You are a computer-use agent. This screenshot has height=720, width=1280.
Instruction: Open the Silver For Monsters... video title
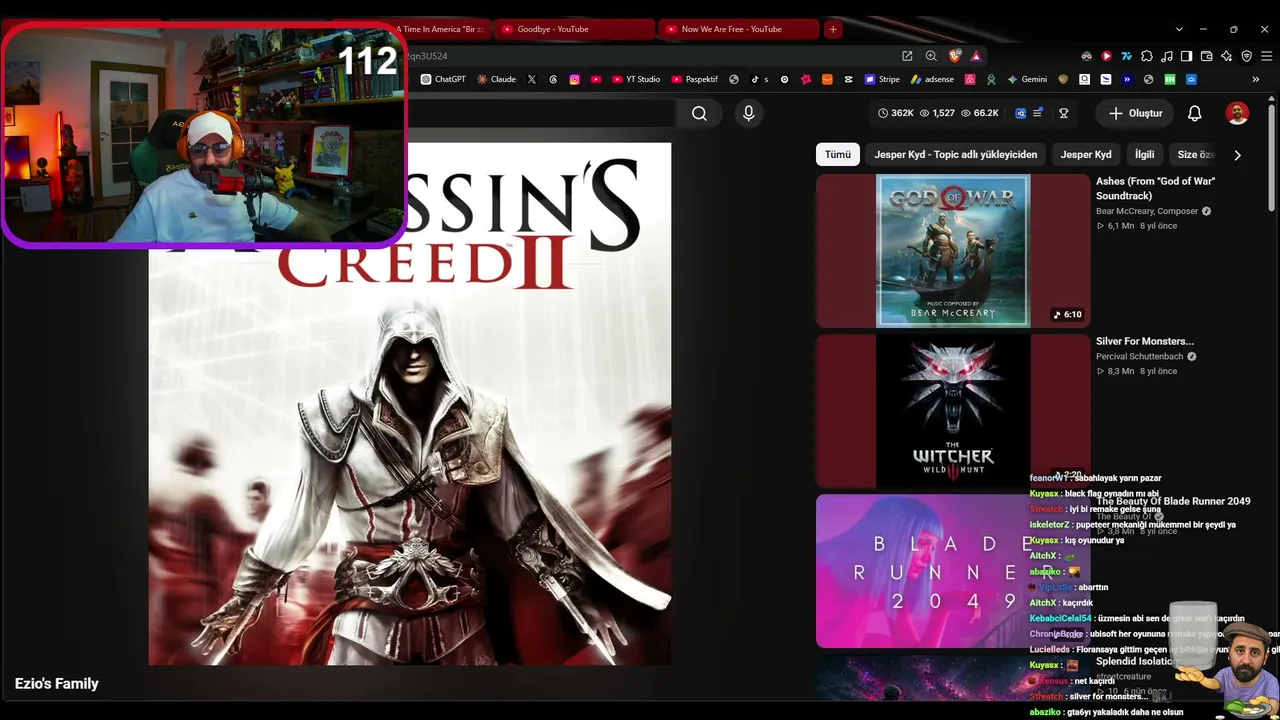[1145, 341]
